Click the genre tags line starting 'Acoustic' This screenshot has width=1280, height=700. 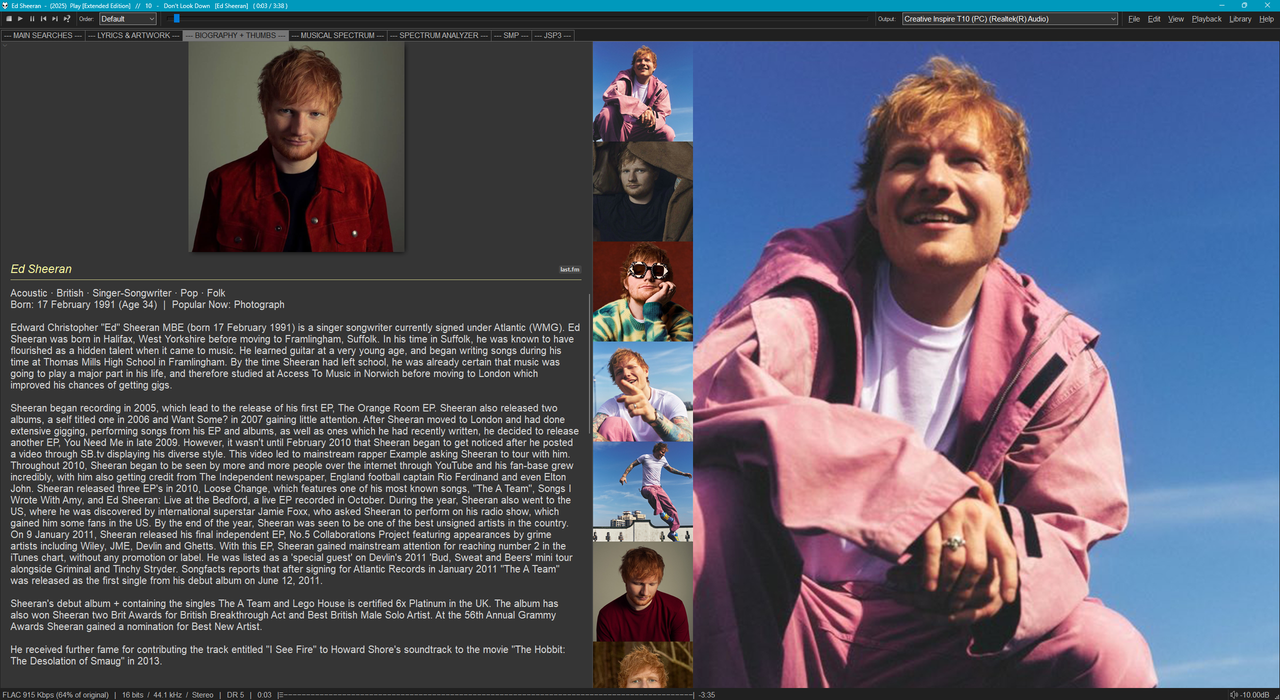click(x=118, y=293)
